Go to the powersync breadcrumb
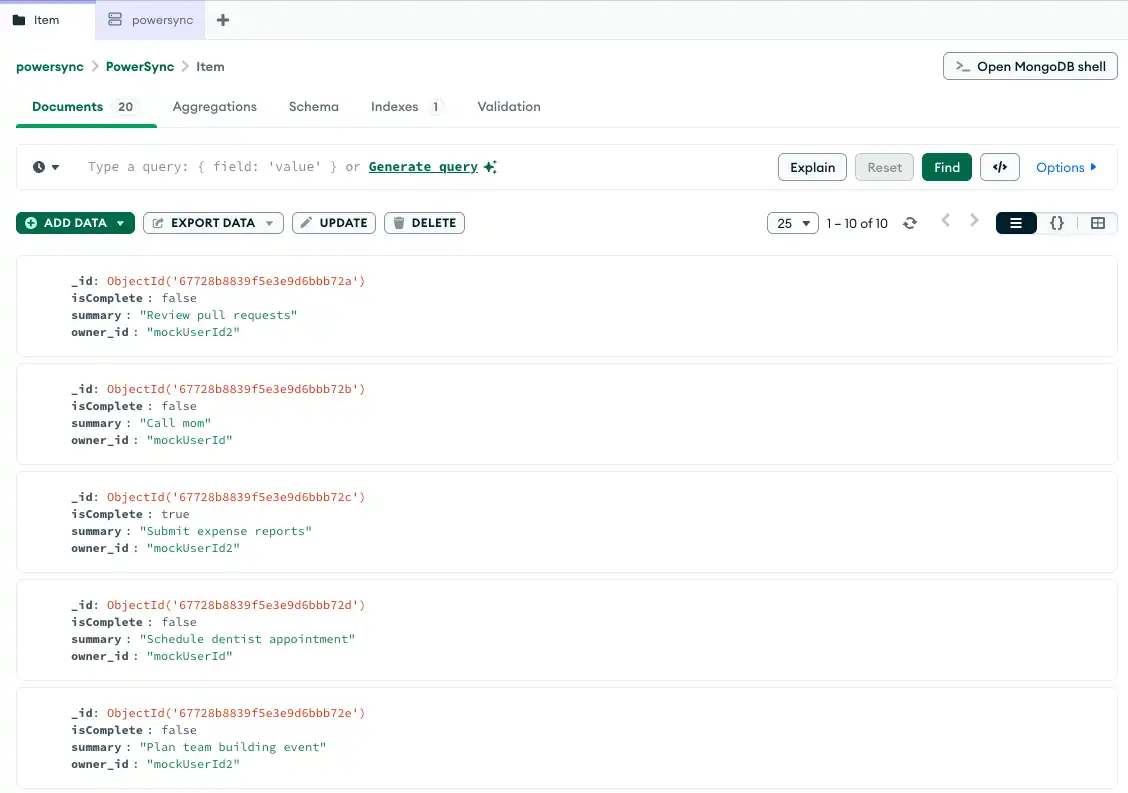The width and height of the screenshot is (1128, 793). tap(49, 66)
